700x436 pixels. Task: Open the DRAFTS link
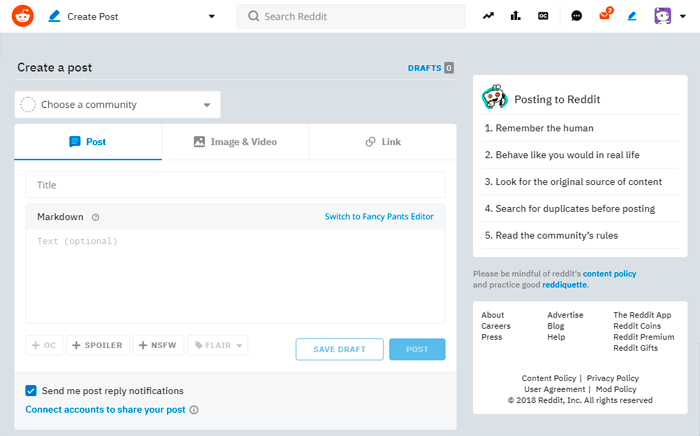click(x=425, y=68)
